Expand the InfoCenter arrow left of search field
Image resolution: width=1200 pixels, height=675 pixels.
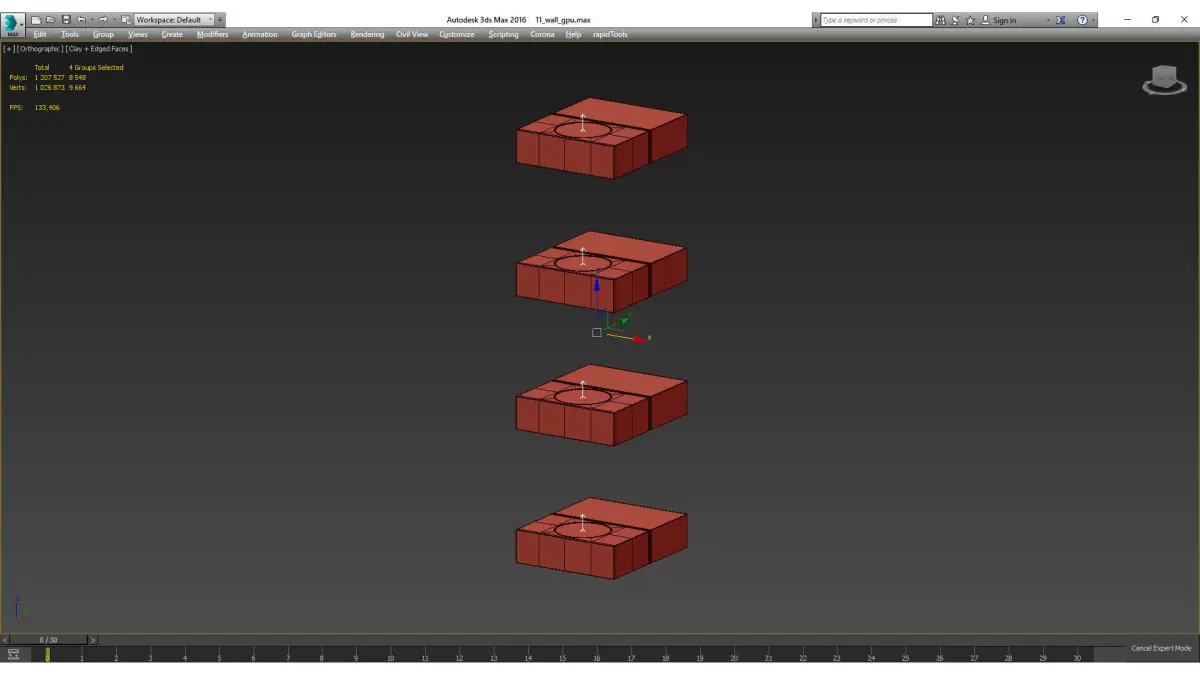[x=815, y=20]
